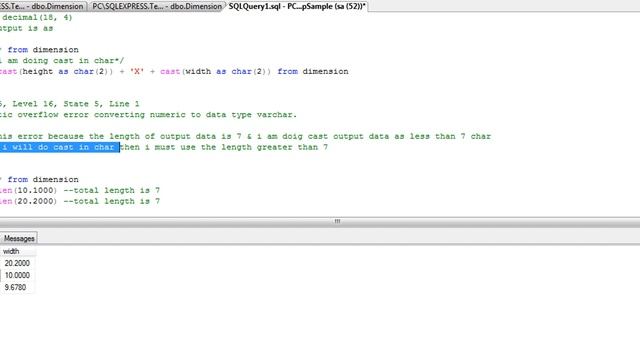Open the Messages results tab
The width and height of the screenshot is (640, 360).
[x=19, y=238]
